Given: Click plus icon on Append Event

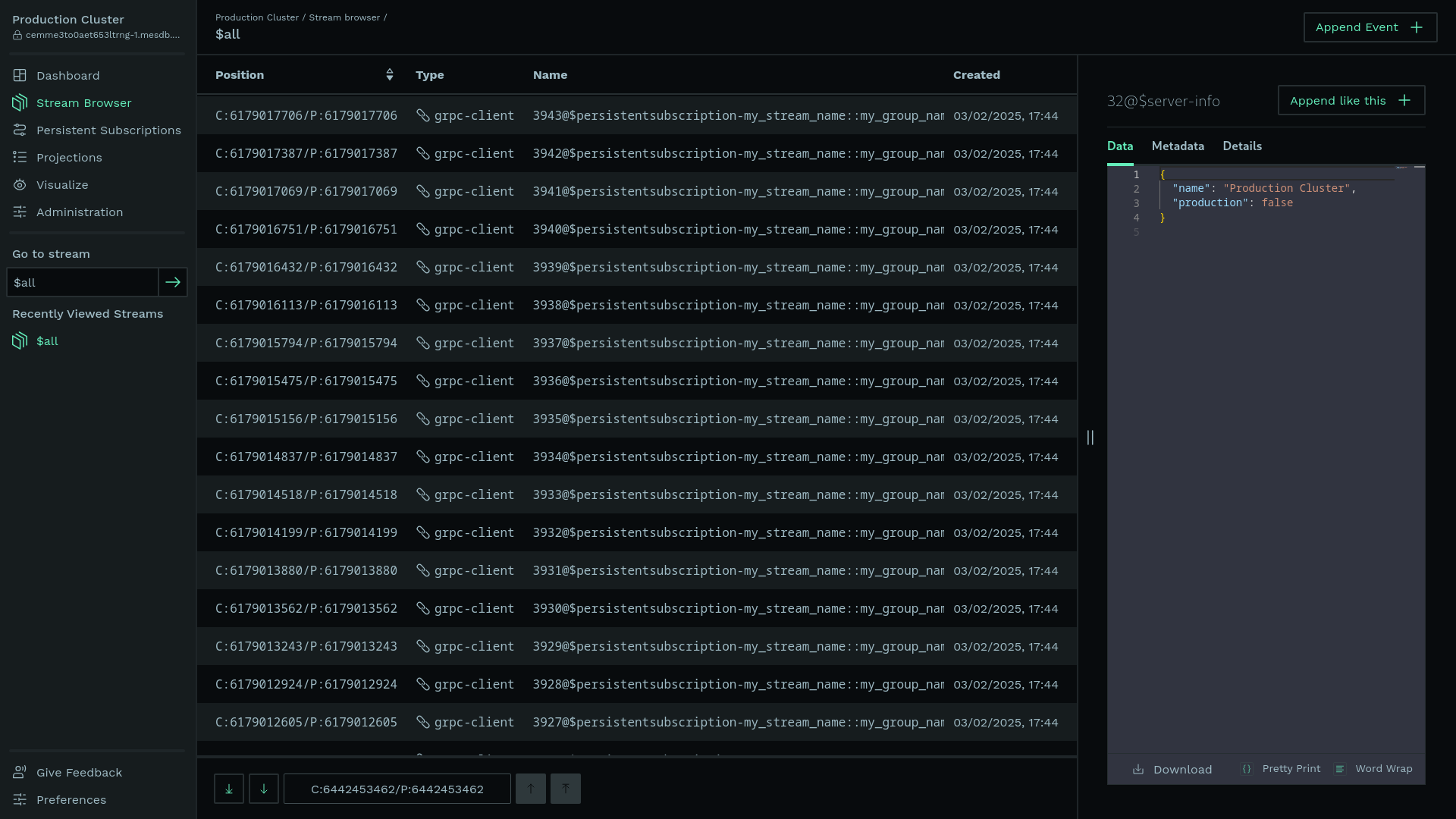Looking at the screenshot, I should (1417, 27).
